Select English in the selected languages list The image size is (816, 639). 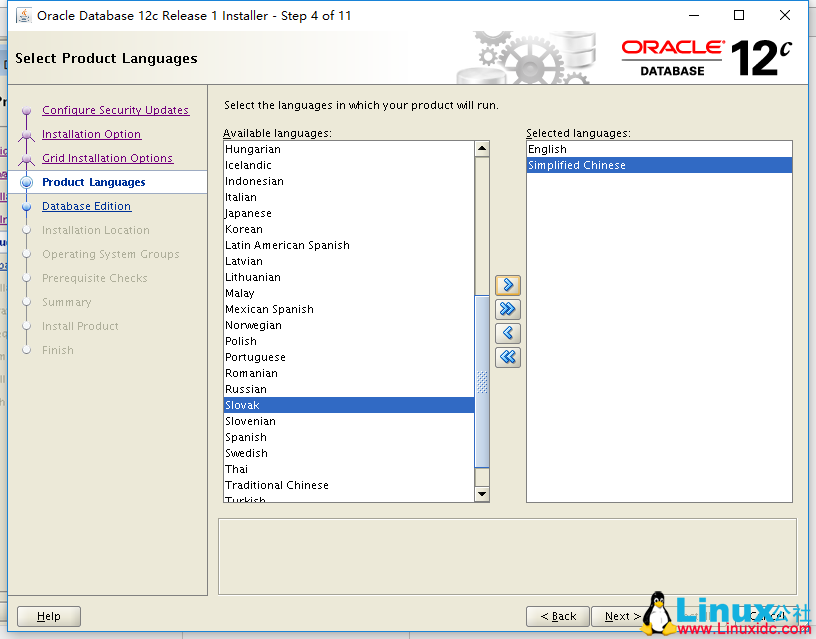pos(545,148)
